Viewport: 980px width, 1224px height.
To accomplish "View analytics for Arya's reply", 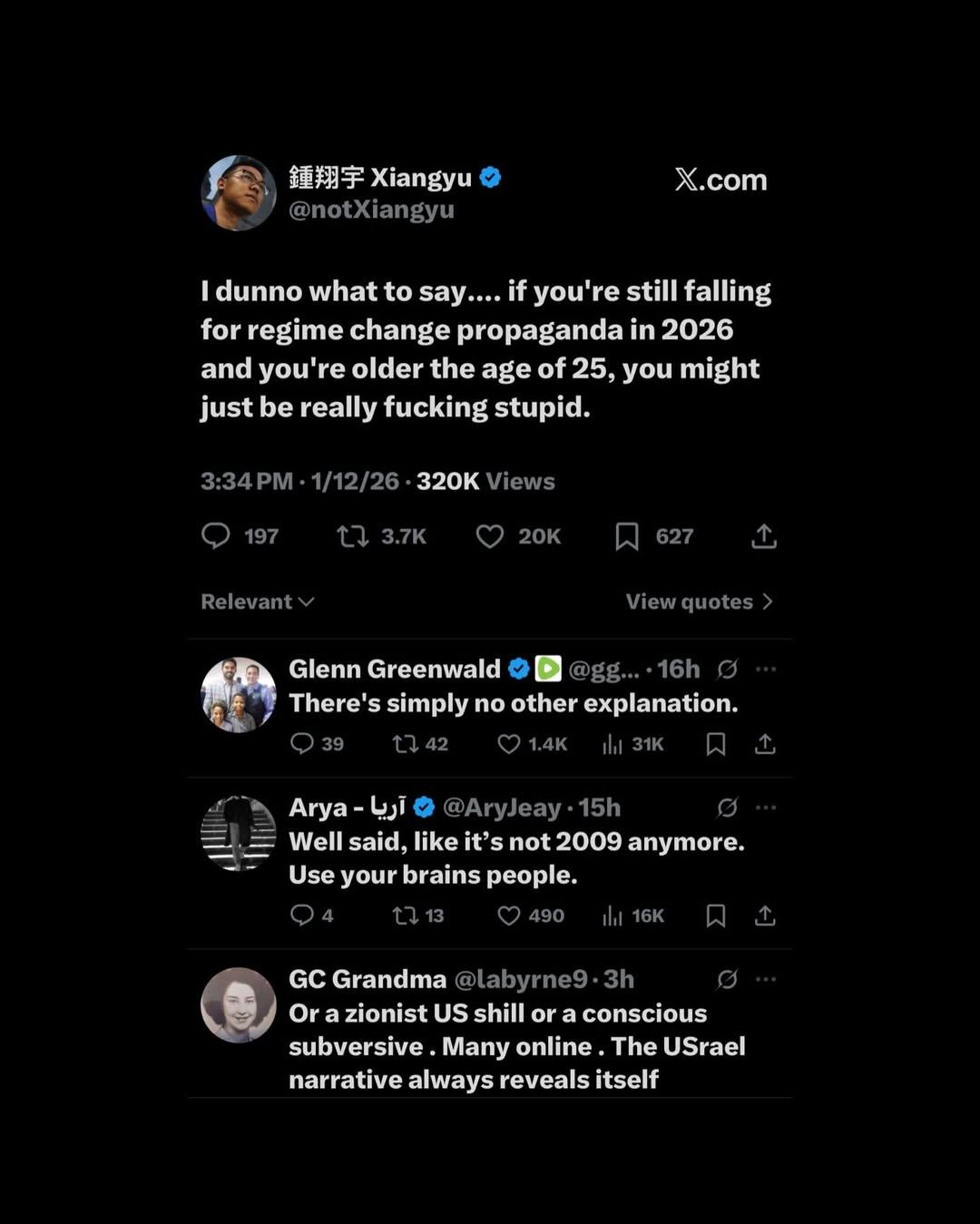I will point(612,916).
